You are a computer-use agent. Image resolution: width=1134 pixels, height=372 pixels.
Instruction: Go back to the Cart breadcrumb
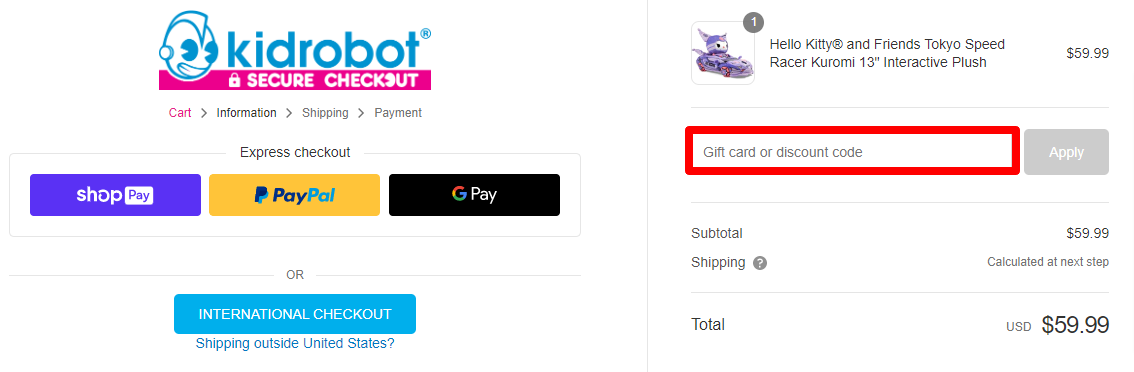[180, 113]
